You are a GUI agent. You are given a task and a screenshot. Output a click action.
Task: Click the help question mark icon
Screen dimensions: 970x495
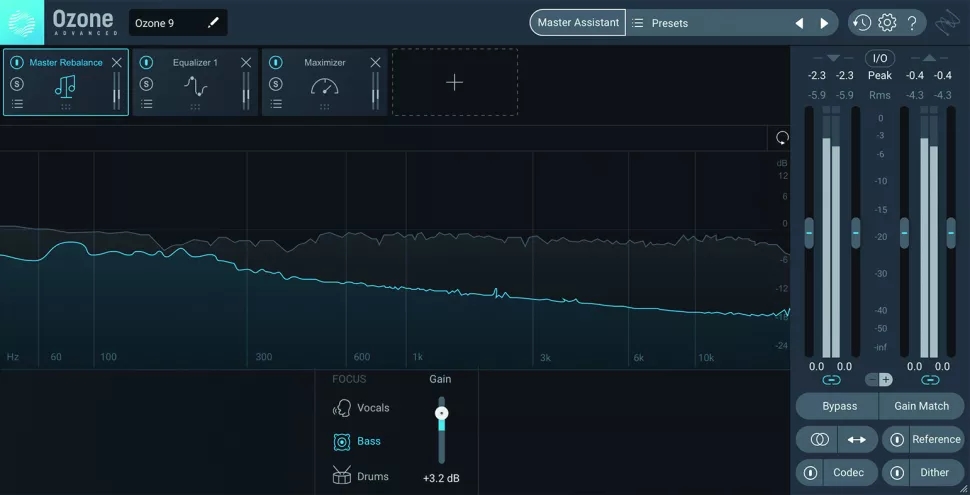tap(912, 23)
